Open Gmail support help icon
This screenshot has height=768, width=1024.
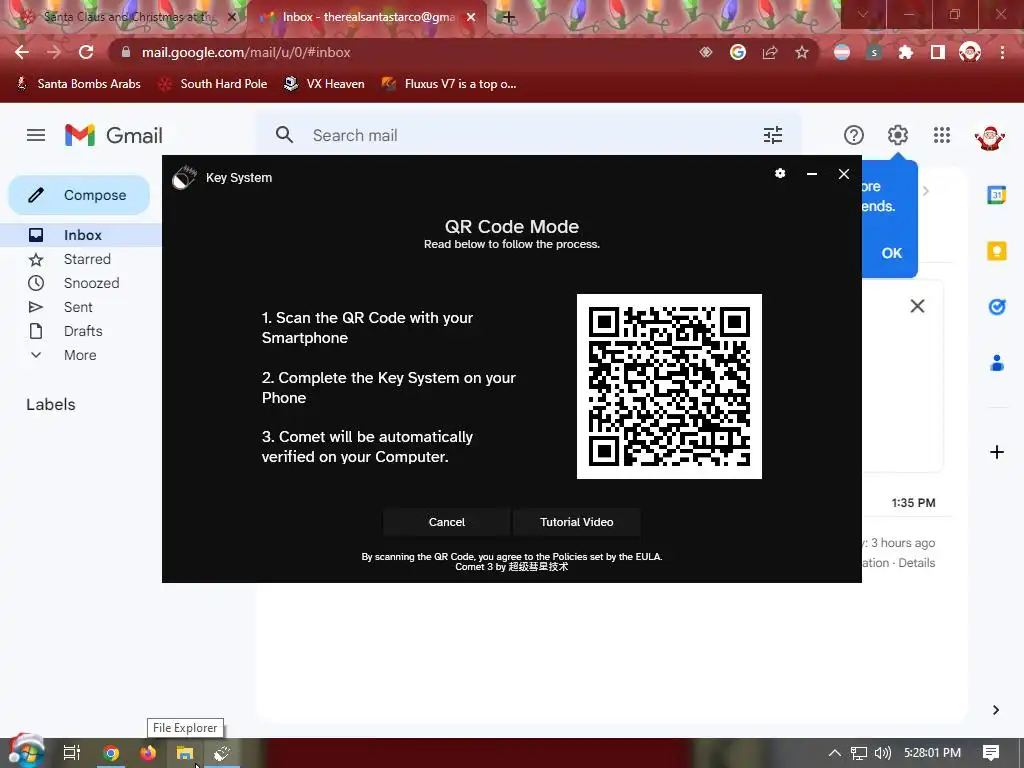coord(854,135)
